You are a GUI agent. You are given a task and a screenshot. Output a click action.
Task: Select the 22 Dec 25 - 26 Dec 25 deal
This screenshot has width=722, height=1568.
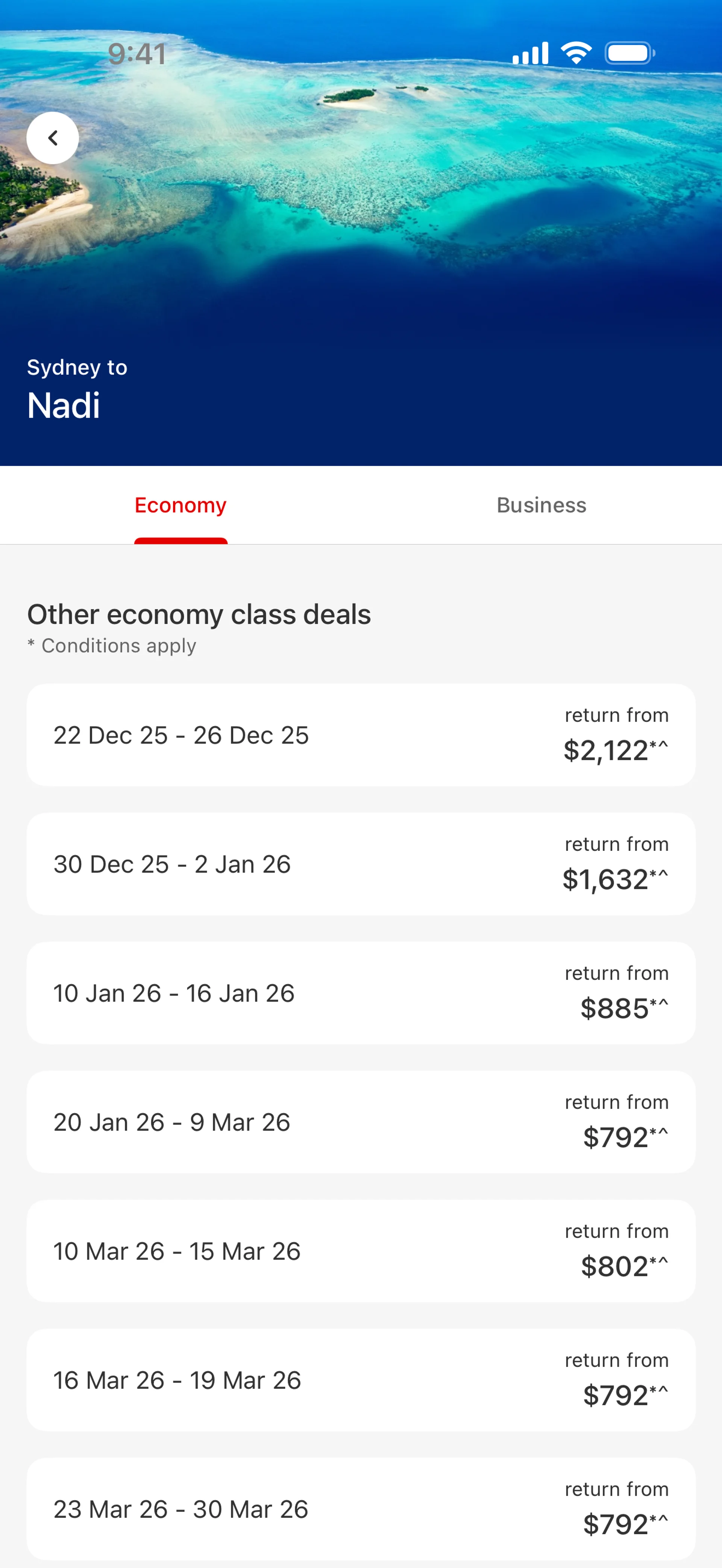[360, 735]
